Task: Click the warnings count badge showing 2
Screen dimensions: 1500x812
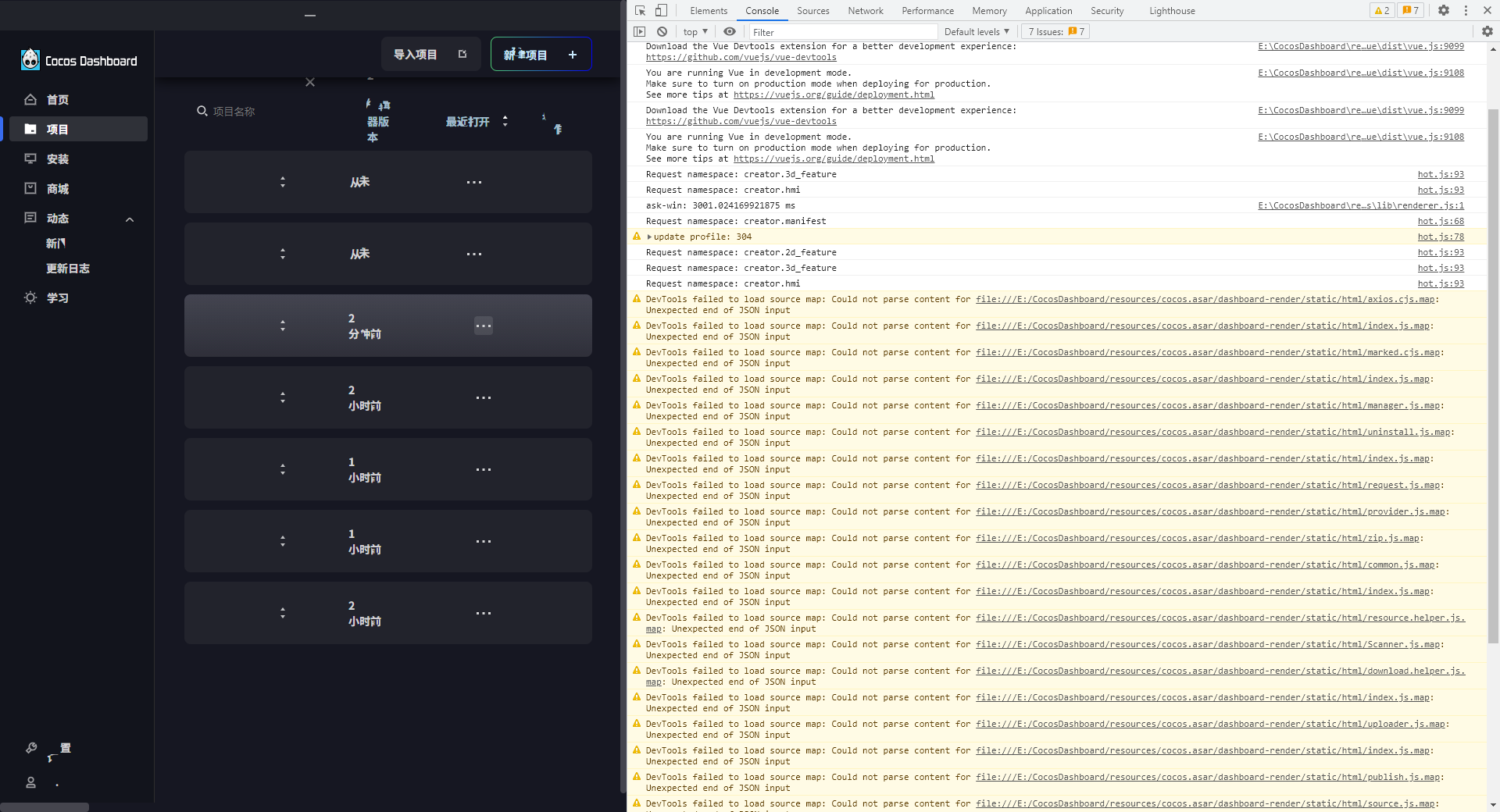Action: (x=1382, y=10)
